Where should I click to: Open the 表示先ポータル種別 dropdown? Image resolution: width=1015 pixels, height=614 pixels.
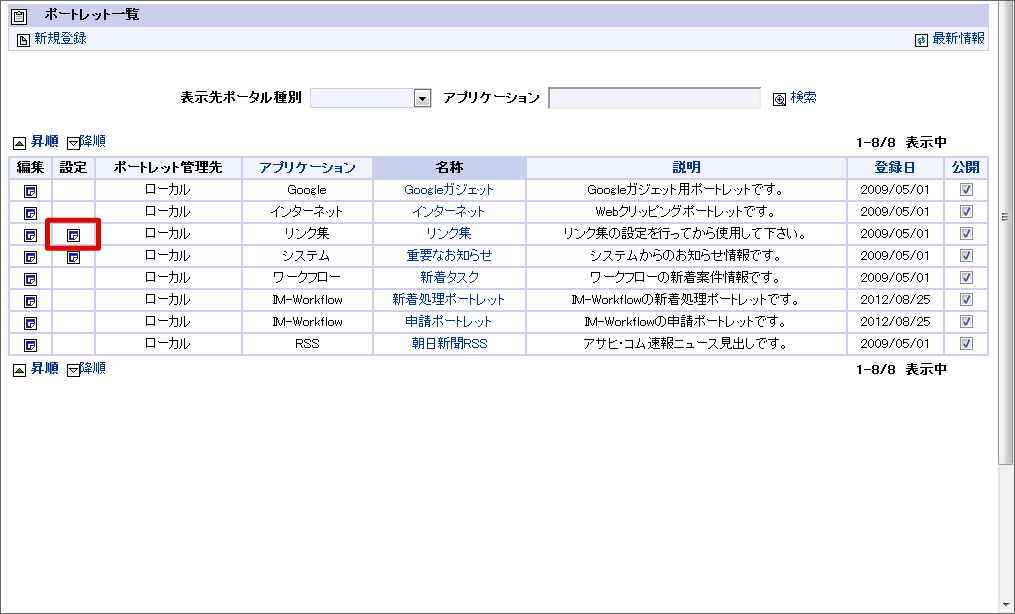[x=371, y=98]
